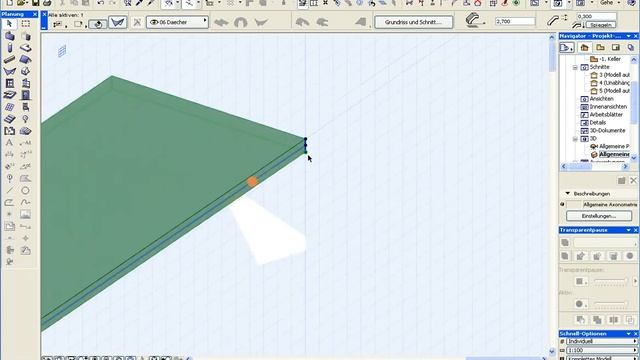Adjust the Transparentpause intensity slider
Viewport: 640px width, 360px height.
tap(610, 281)
